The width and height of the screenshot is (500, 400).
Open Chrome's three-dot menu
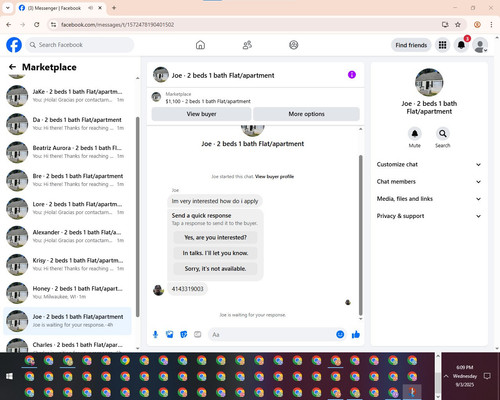(491, 25)
